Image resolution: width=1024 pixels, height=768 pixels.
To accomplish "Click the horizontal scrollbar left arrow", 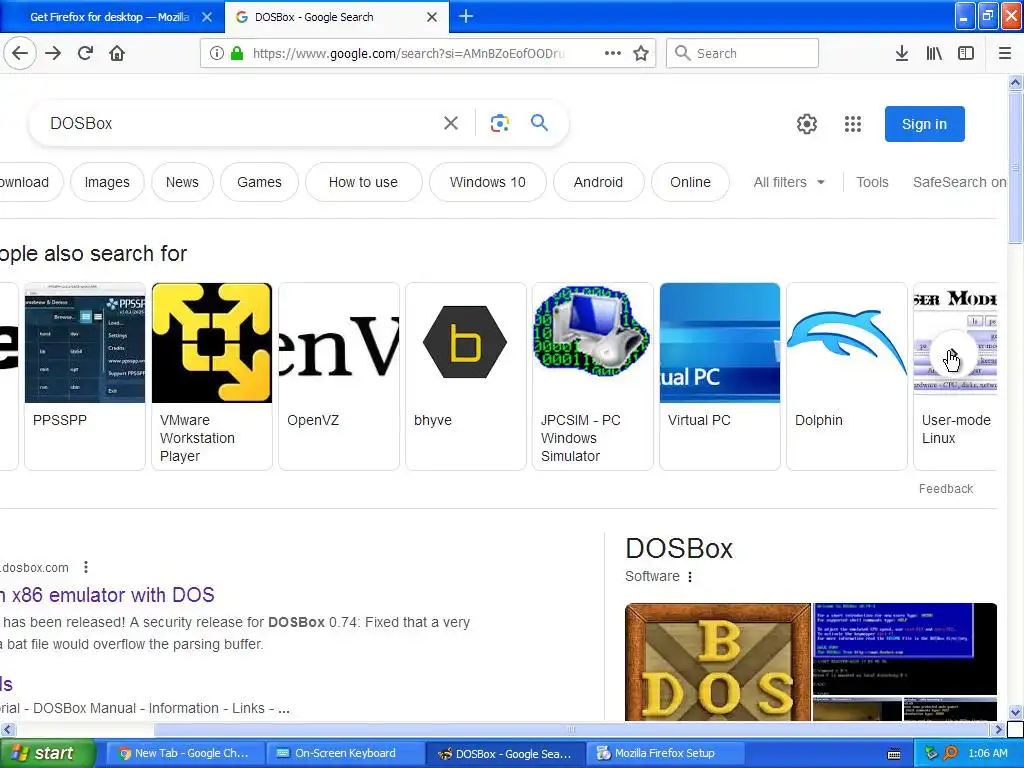I will (x=7, y=729).
